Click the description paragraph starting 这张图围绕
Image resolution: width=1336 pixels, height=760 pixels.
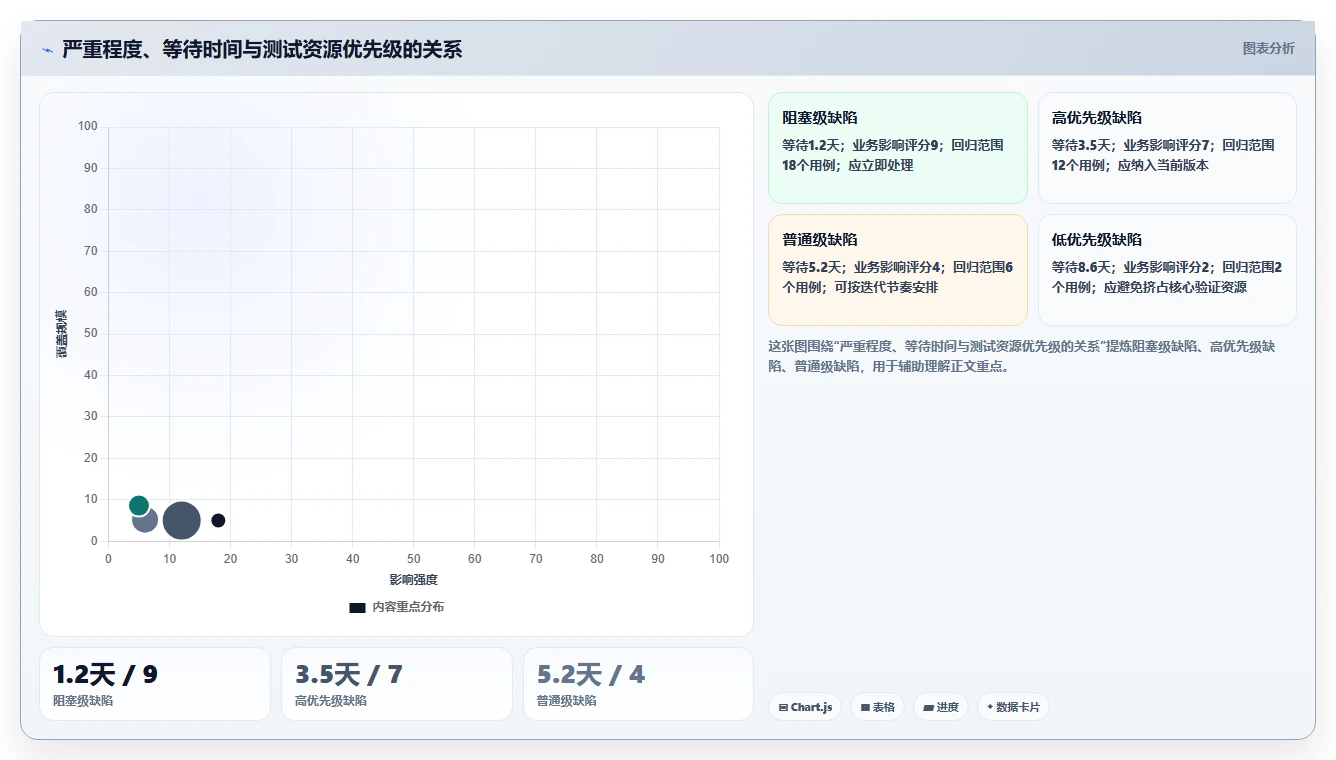pyautogui.click(x=1021, y=356)
